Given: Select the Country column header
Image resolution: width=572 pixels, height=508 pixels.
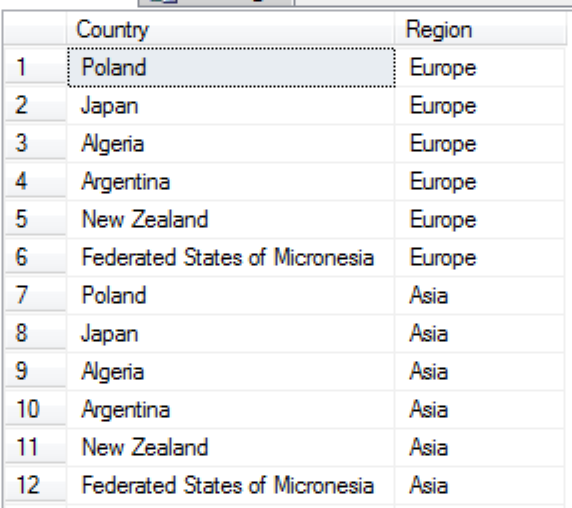Looking at the screenshot, I should point(231,29).
